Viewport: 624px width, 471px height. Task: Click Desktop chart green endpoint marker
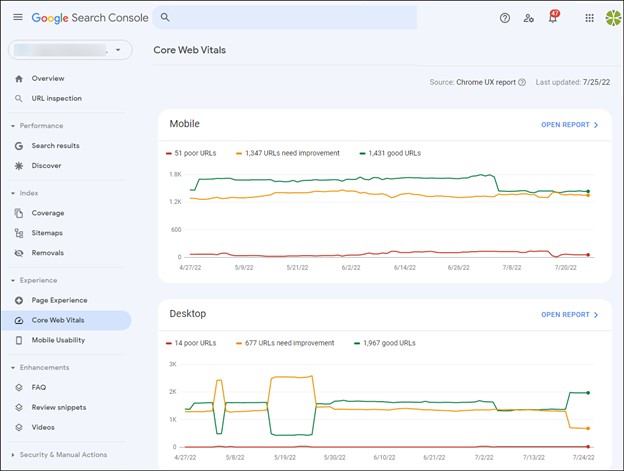[x=588, y=393]
